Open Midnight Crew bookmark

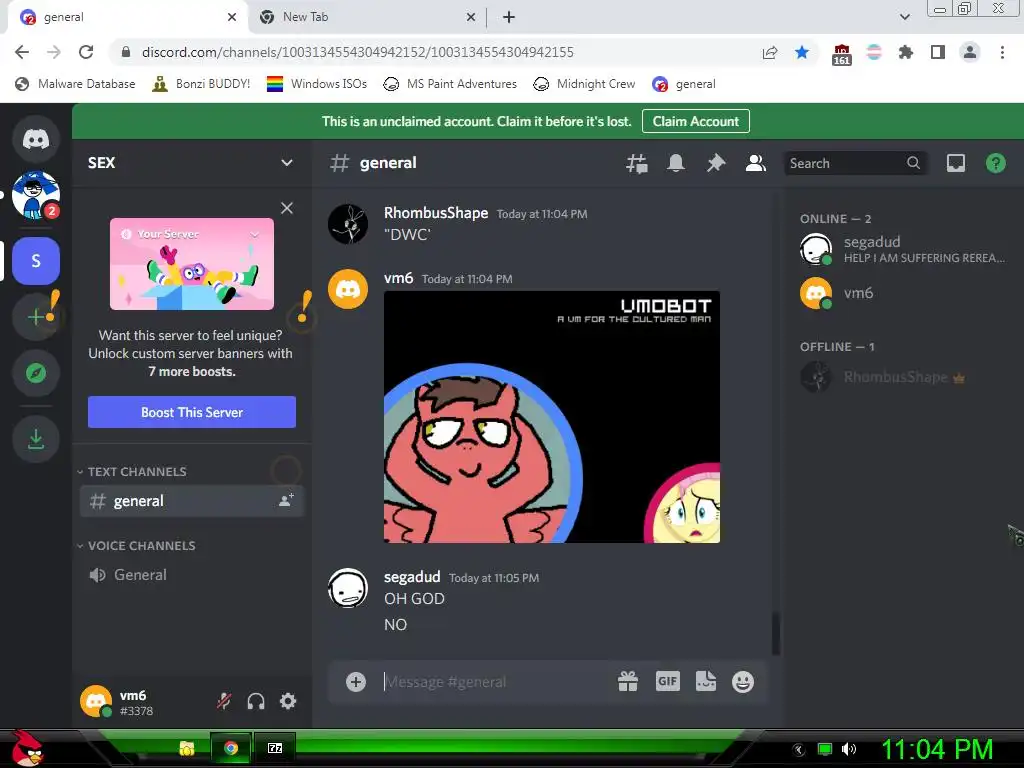point(584,84)
